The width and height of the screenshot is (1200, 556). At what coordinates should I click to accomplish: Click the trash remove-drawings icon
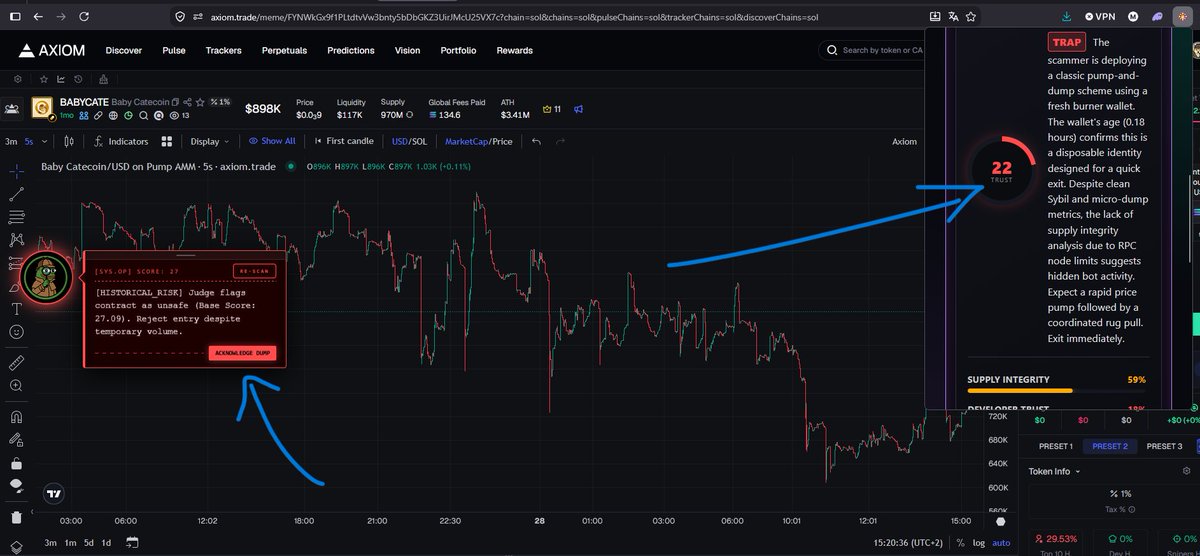(16, 517)
